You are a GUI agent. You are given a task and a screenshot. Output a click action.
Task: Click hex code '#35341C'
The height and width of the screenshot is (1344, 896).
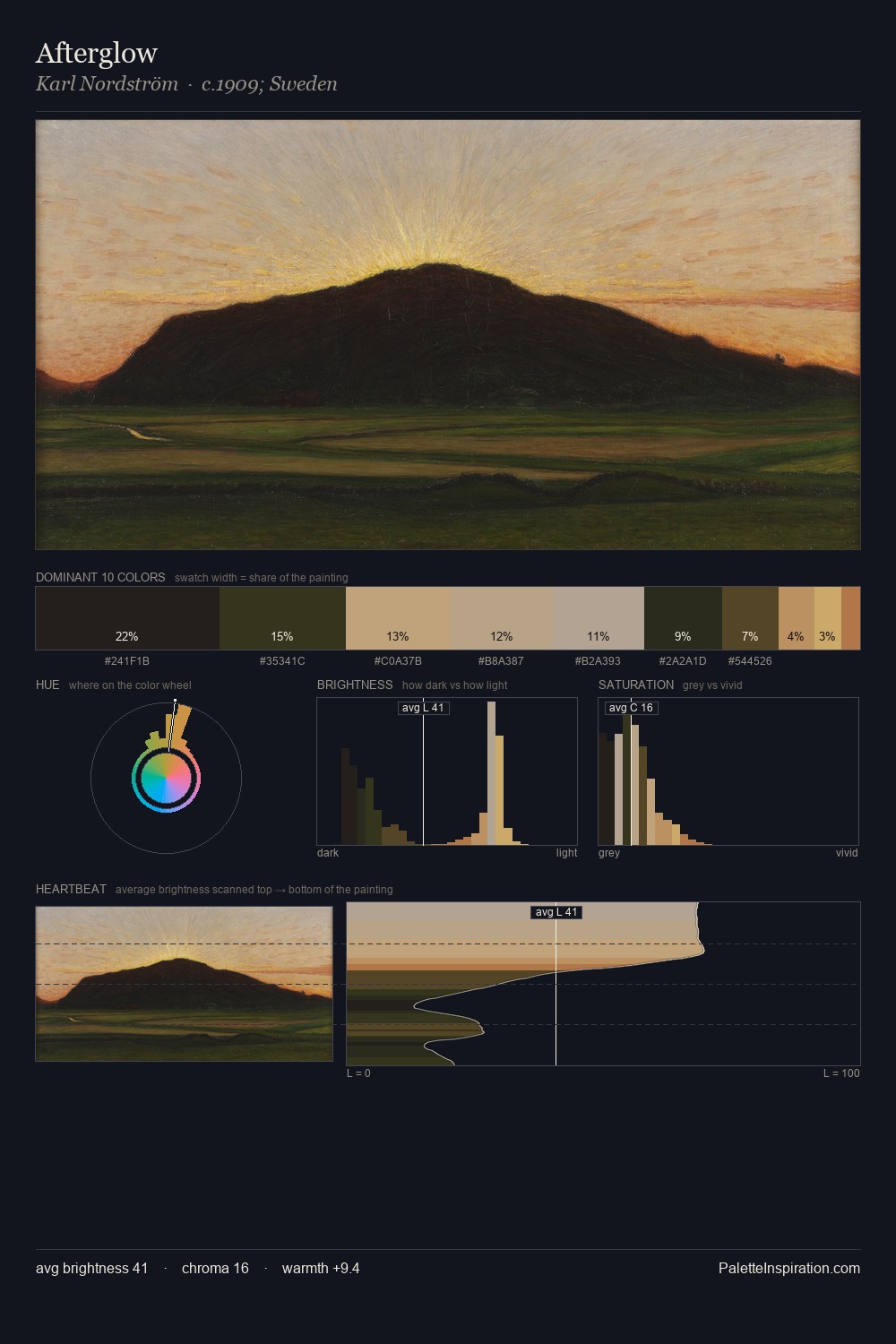click(282, 661)
